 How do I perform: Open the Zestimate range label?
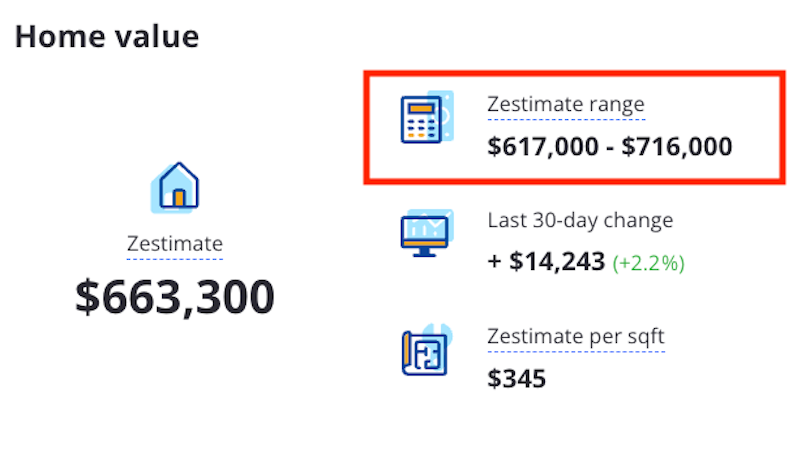click(565, 105)
